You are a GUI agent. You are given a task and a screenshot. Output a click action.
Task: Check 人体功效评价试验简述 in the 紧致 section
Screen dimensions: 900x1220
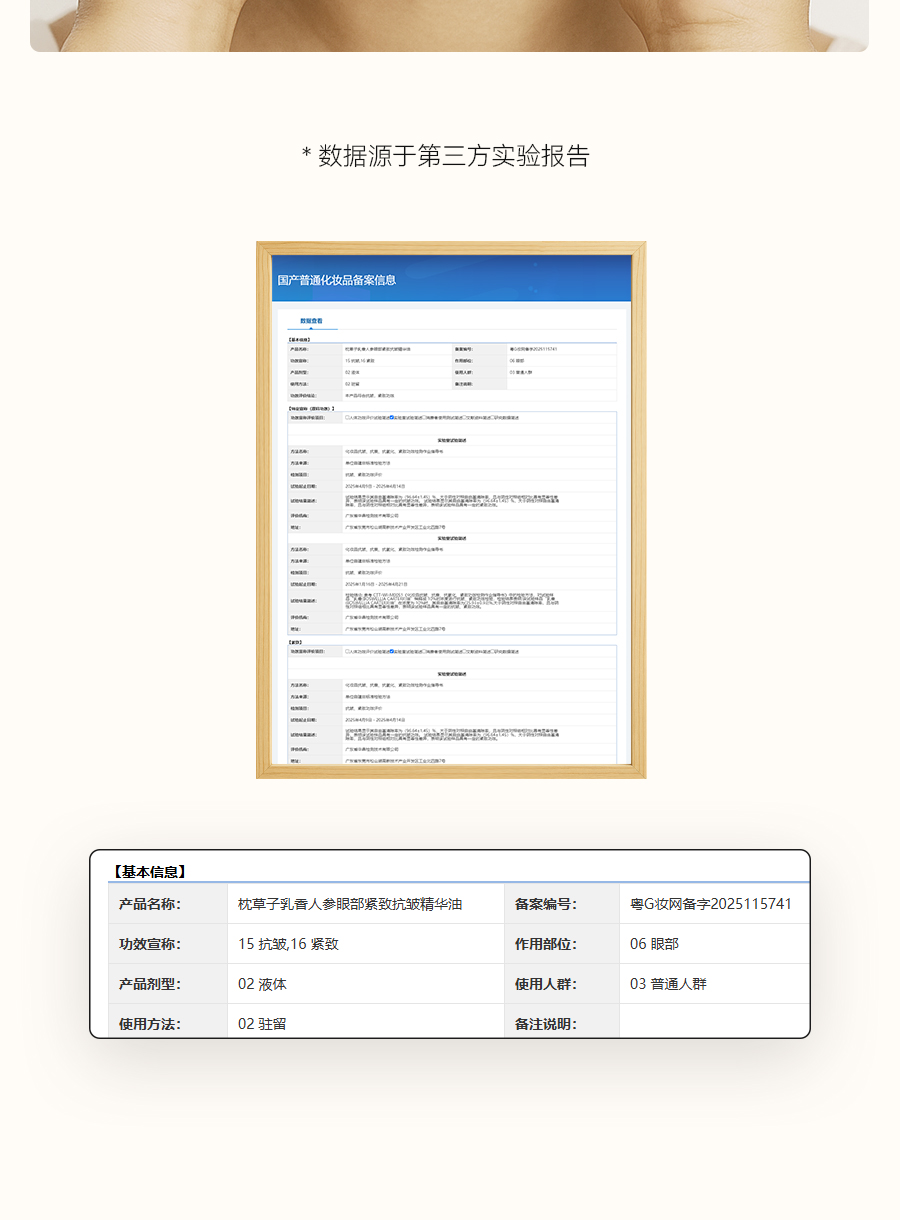pos(347,651)
